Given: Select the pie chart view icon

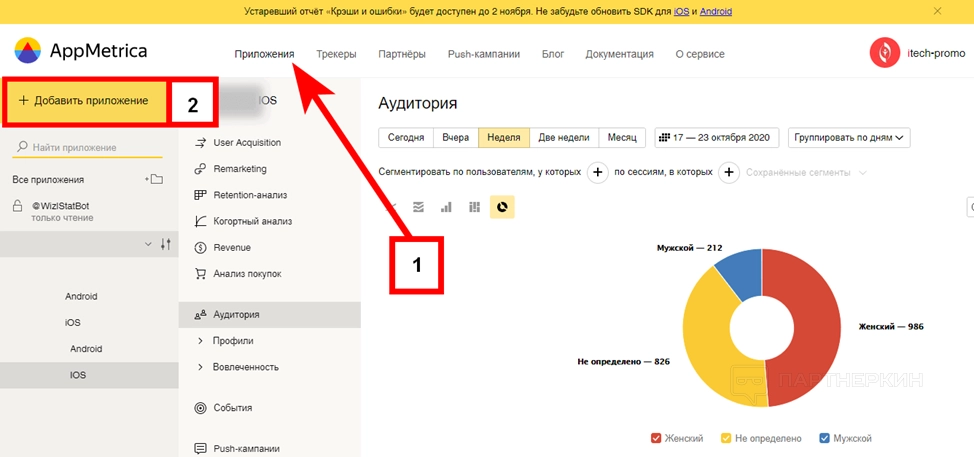Looking at the screenshot, I should [x=502, y=207].
